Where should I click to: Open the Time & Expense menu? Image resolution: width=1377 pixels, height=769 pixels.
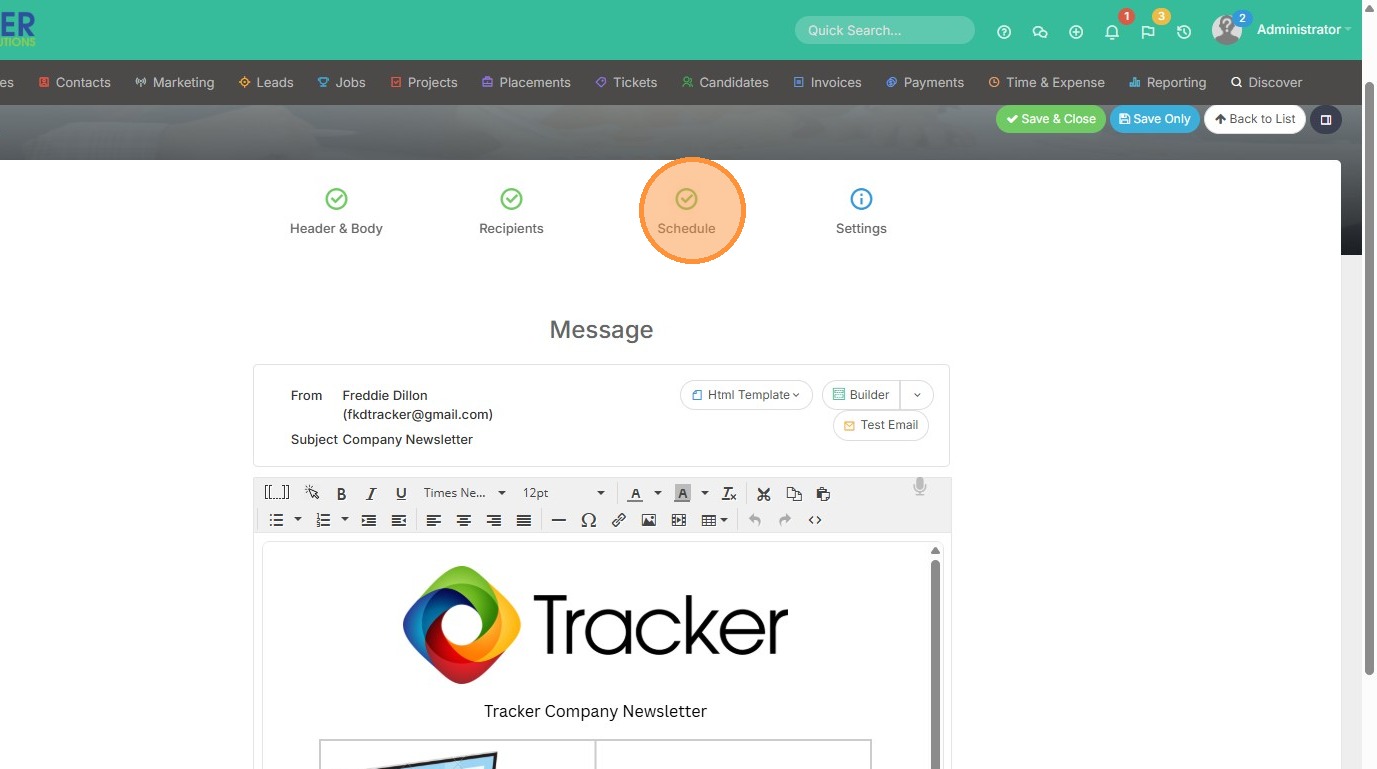(1046, 83)
